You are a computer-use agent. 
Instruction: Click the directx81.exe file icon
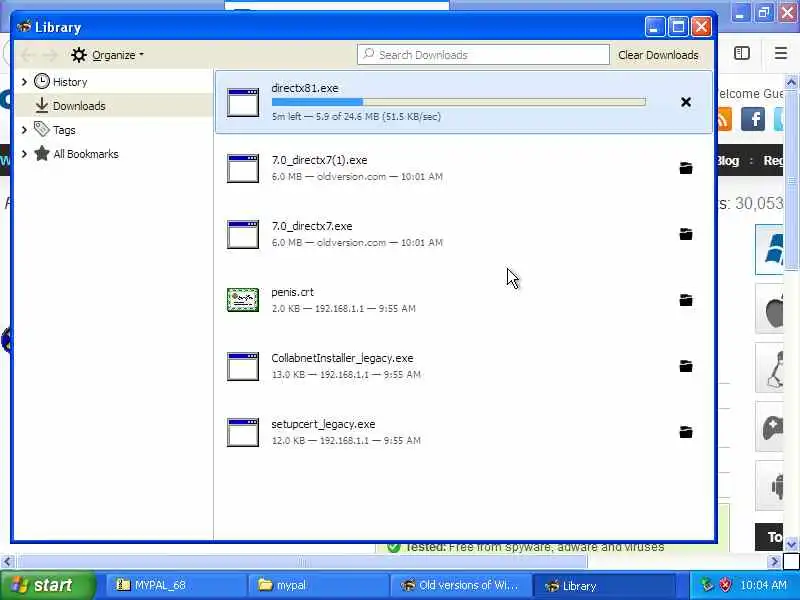point(243,102)
